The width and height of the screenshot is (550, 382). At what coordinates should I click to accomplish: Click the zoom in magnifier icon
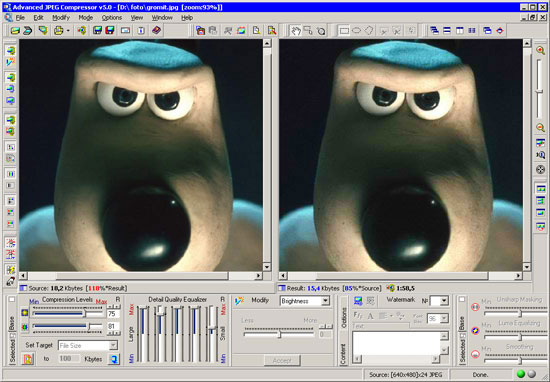pos(540,51)
